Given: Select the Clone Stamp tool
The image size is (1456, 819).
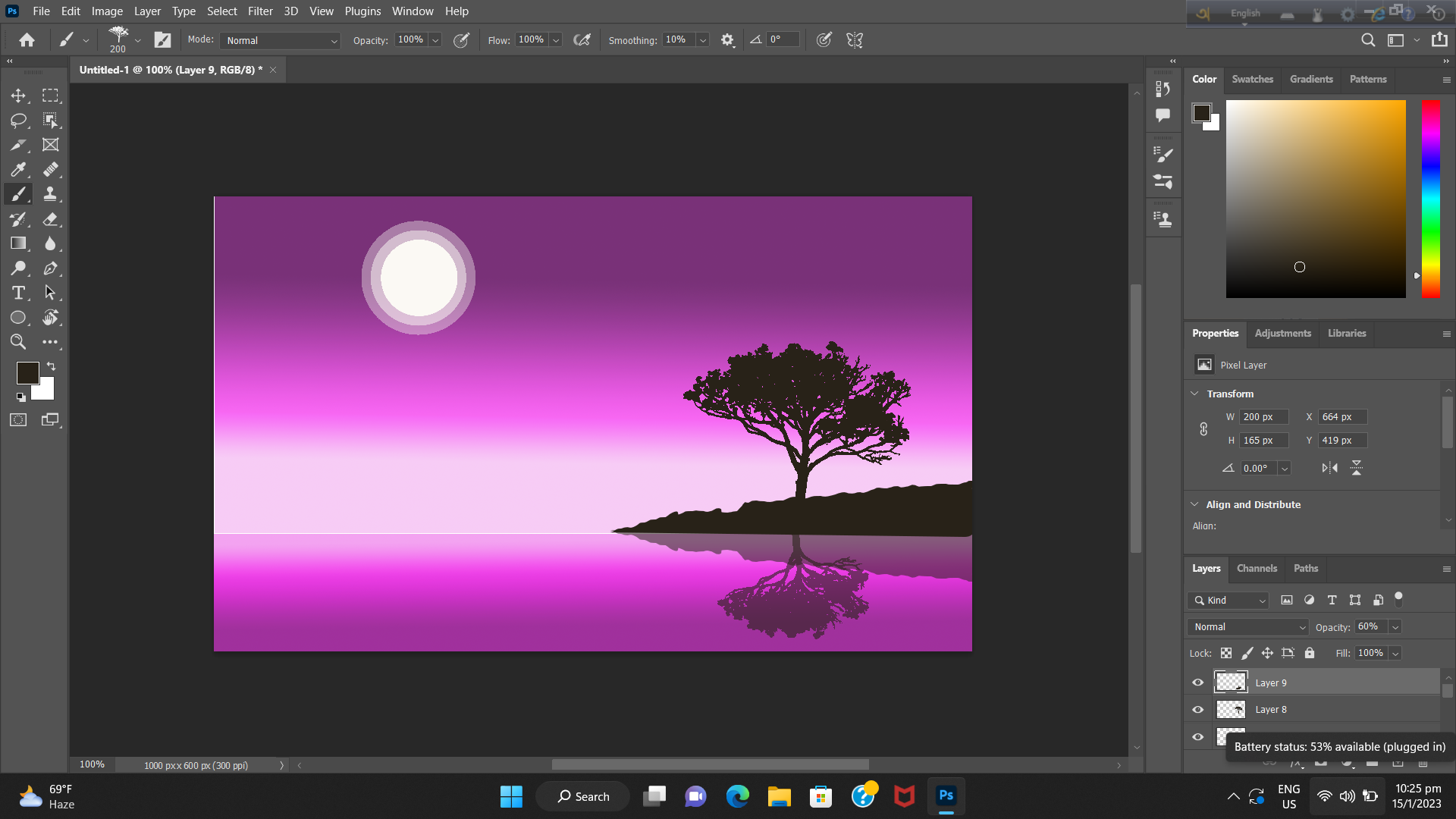Looking at the screenshot, I should (50, 194).
